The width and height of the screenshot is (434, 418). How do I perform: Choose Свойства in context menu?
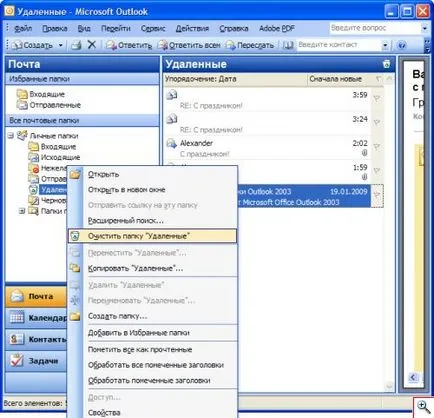click(x=152, y=413)
